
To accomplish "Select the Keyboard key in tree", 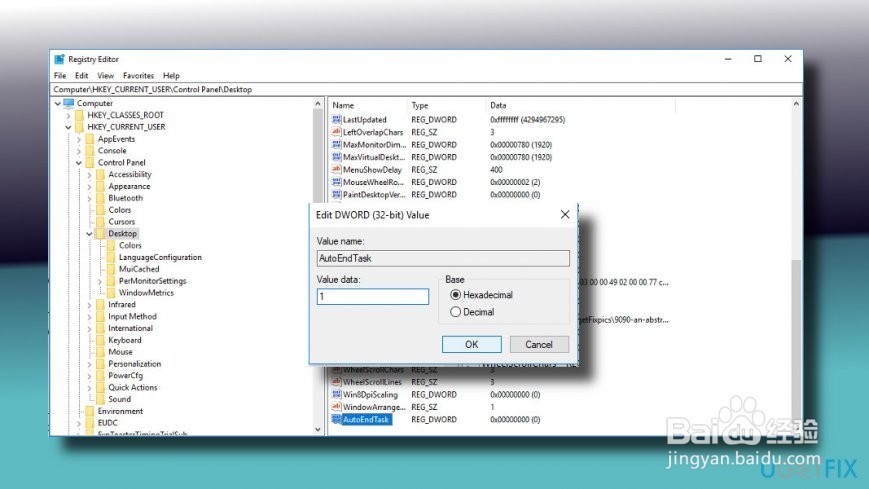I will point(125,340).
